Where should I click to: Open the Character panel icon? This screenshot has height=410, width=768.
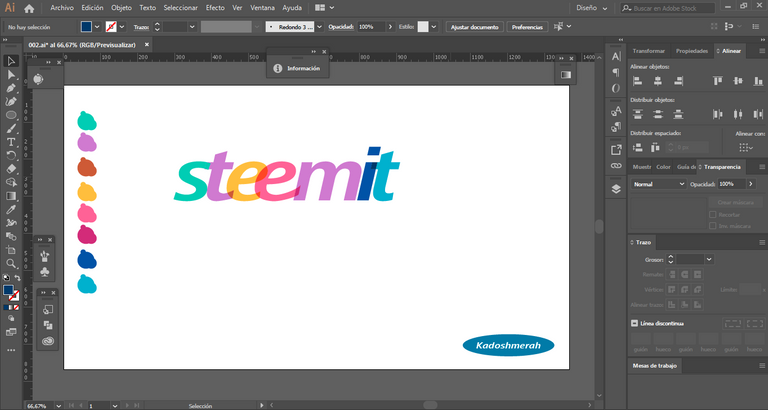coord(616,56)
